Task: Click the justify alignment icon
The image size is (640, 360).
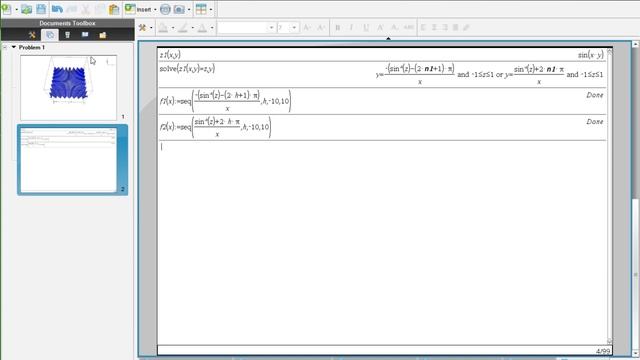Action: 456,28
